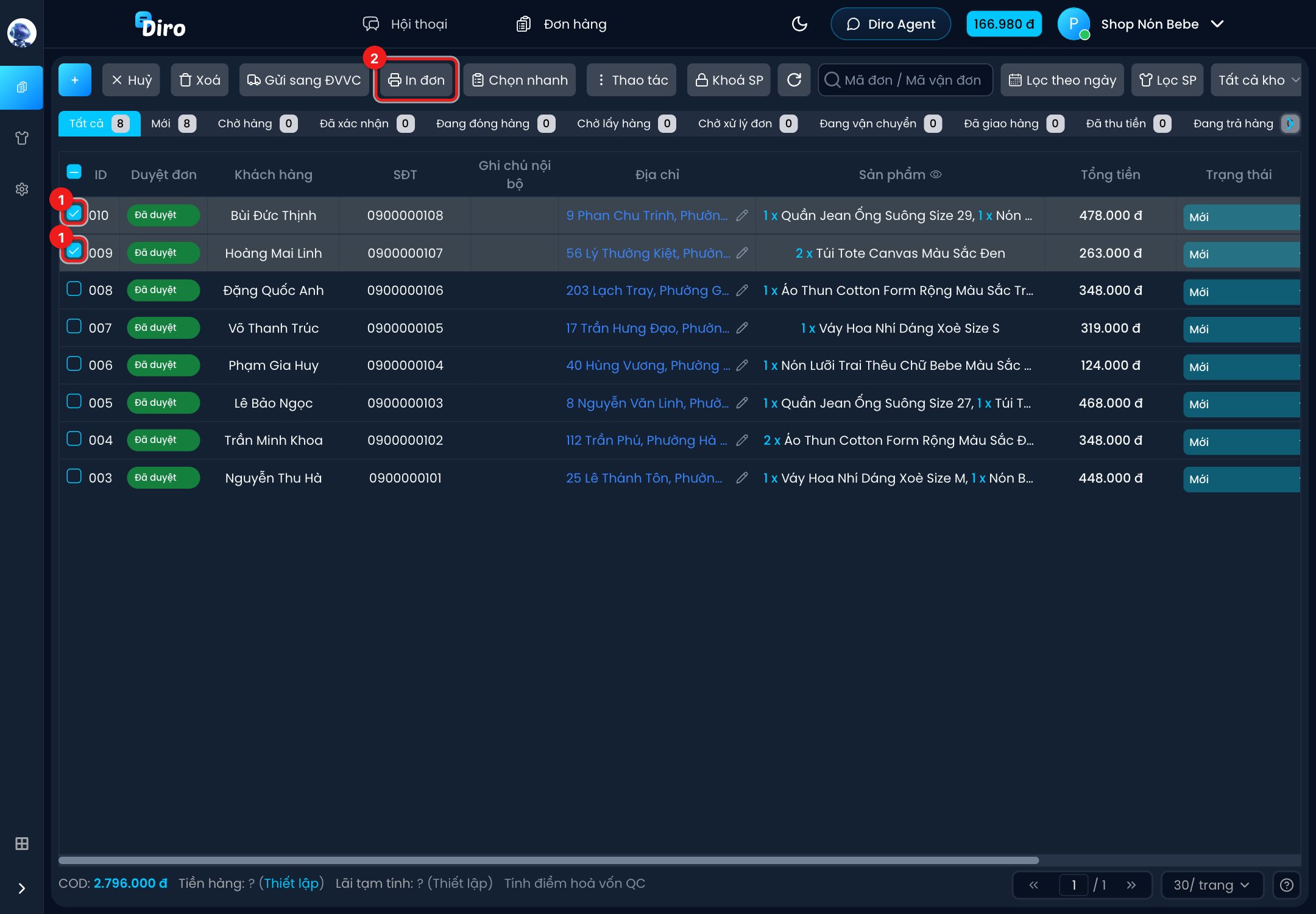Edit address pencil for order 010
Viewport: 1316px width, 914px height.
[742, 216]
